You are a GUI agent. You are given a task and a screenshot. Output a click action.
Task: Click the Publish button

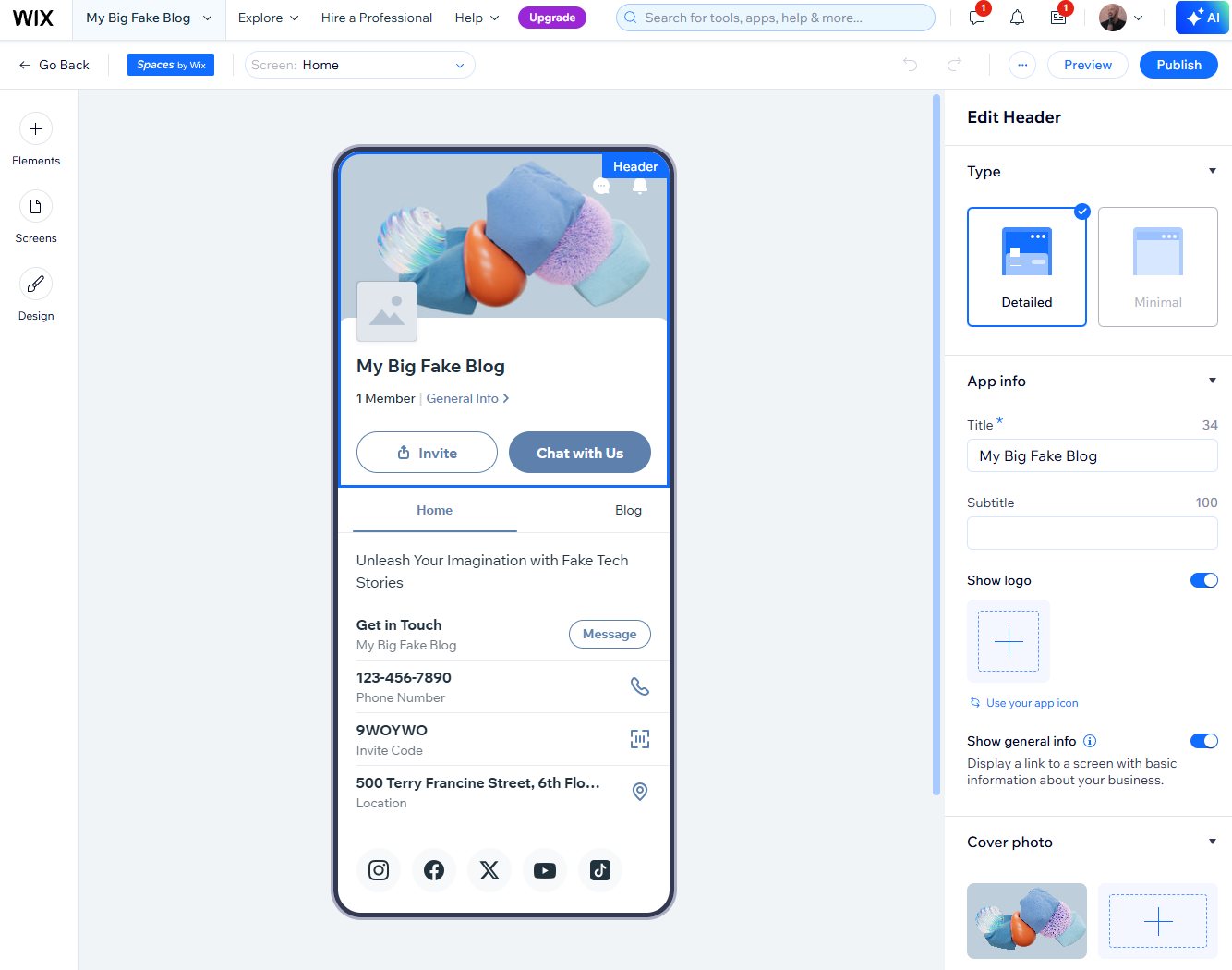click(x=1178, y=65)
